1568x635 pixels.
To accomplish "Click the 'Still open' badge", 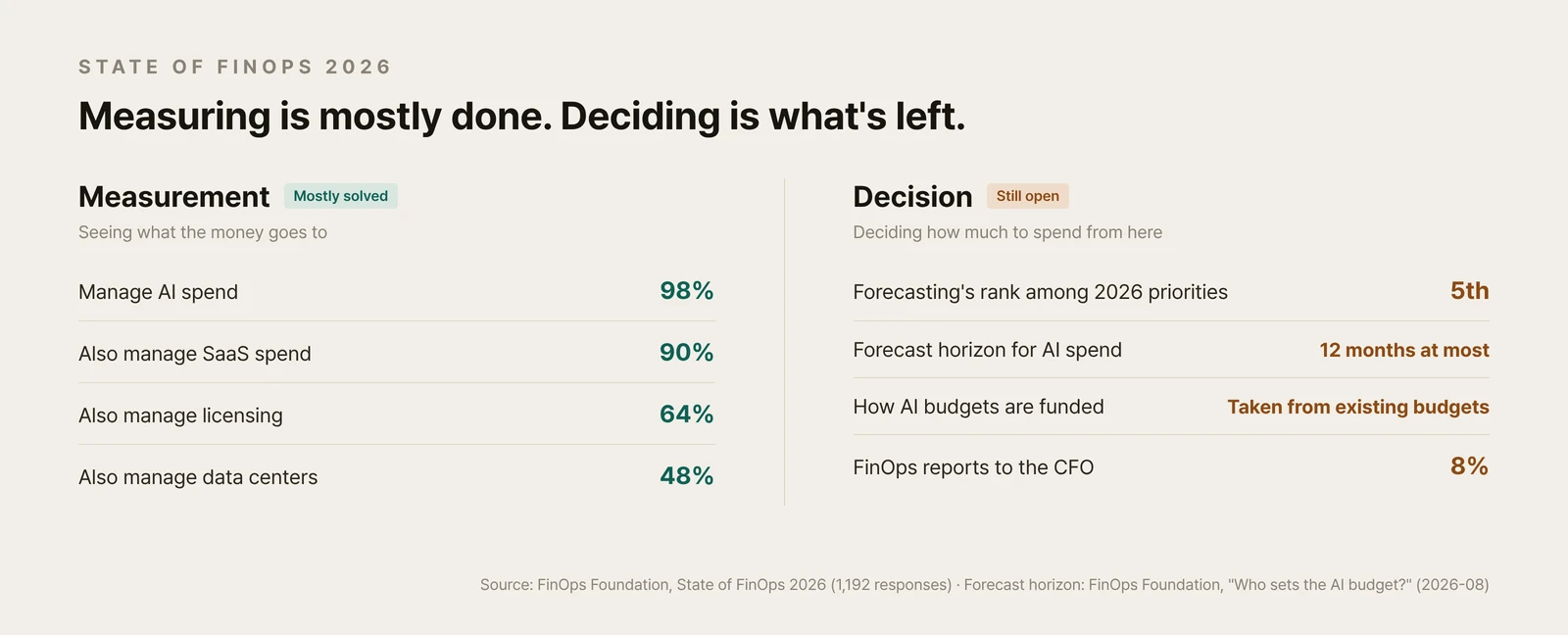I will pos(1027,196).
